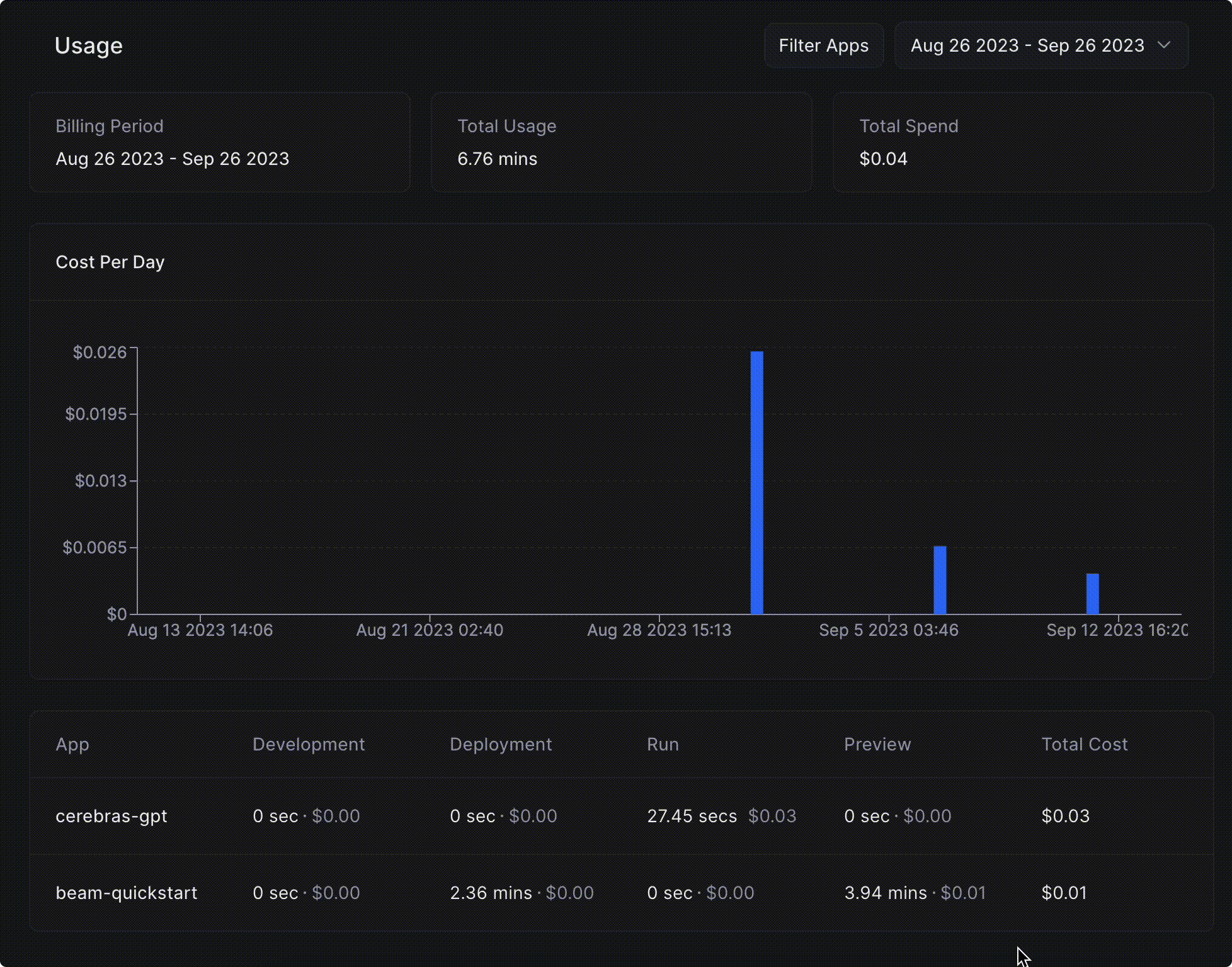The height and width of the screenshot is (967, 1232).
Task: Click the Total Spend $0.04 card
Action: [1022, 143]
